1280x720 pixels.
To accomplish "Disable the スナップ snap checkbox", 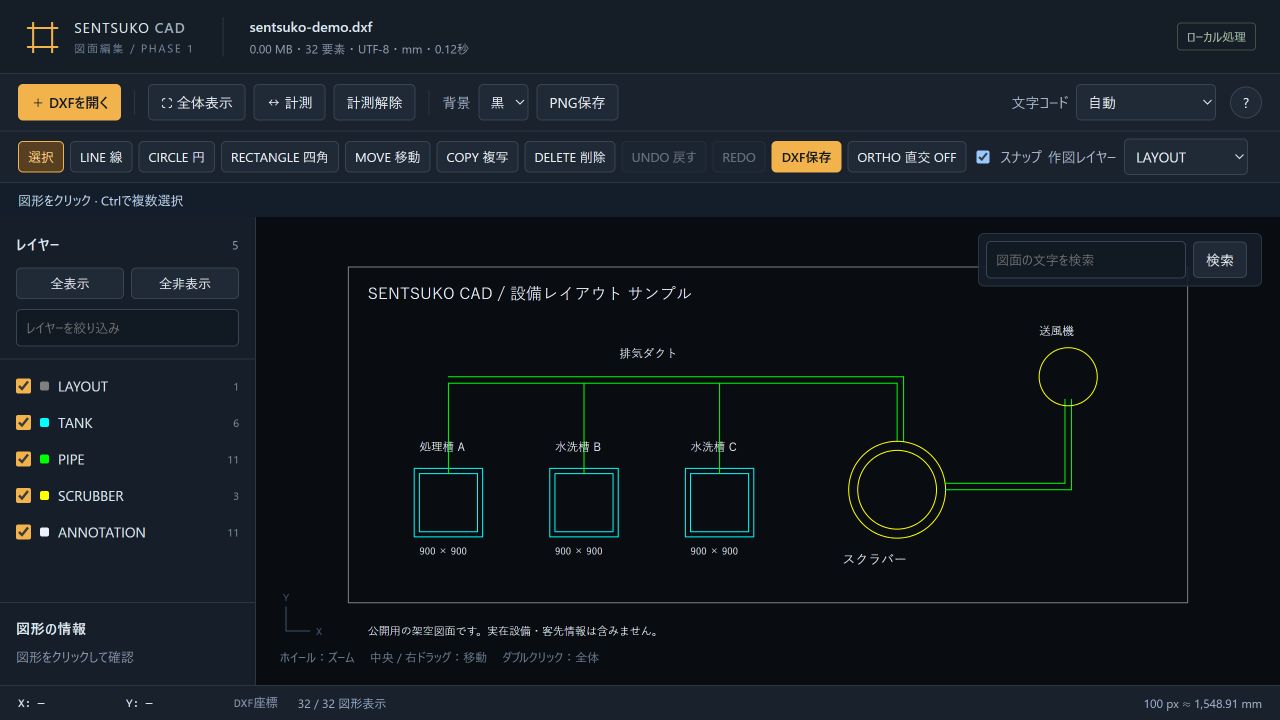I will [x=983, y=157].
